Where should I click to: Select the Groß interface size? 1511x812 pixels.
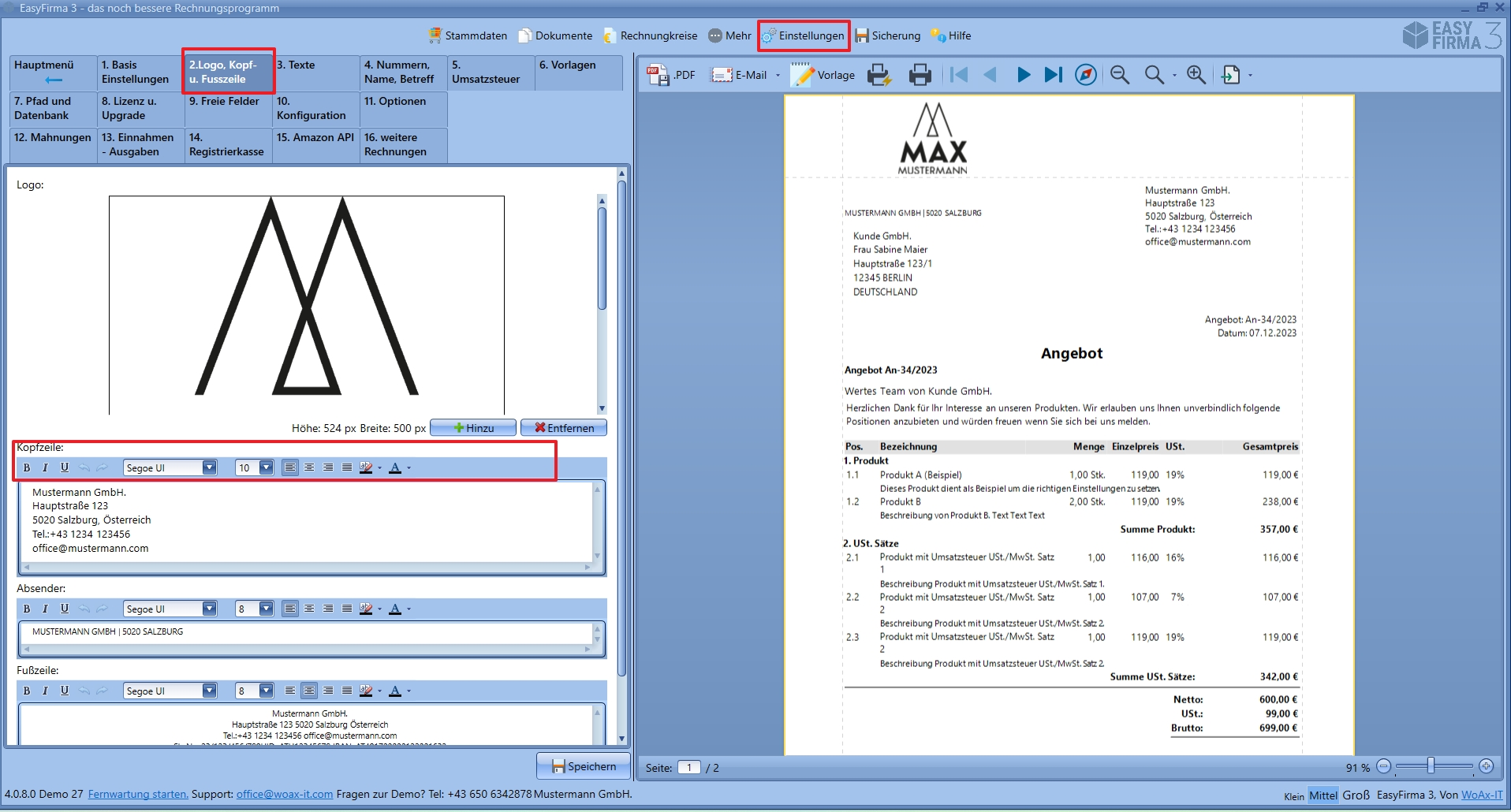tap(1356, 795)
